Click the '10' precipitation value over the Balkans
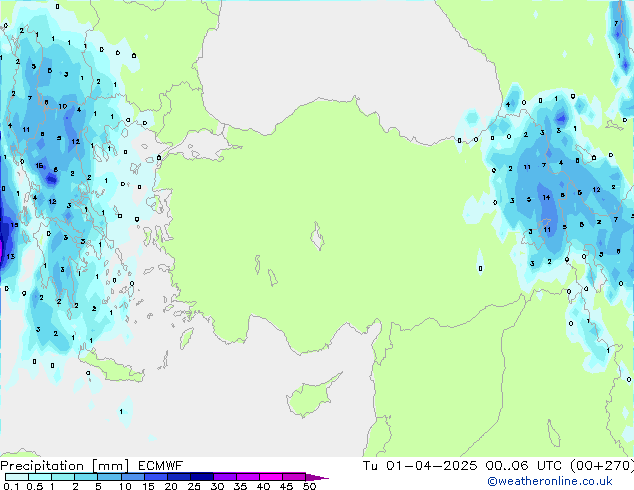 (62, 106)
